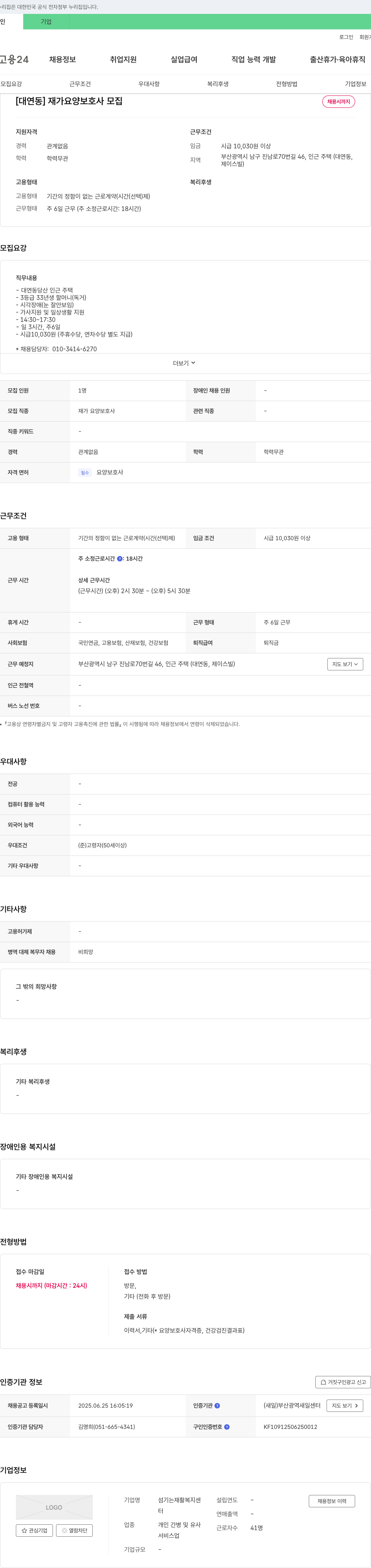Image resolution: width=371 pixels, height=1568 pixels.
Task: Expand job description with 더보기
Action: pyautogui.click(x=184, y=363)
